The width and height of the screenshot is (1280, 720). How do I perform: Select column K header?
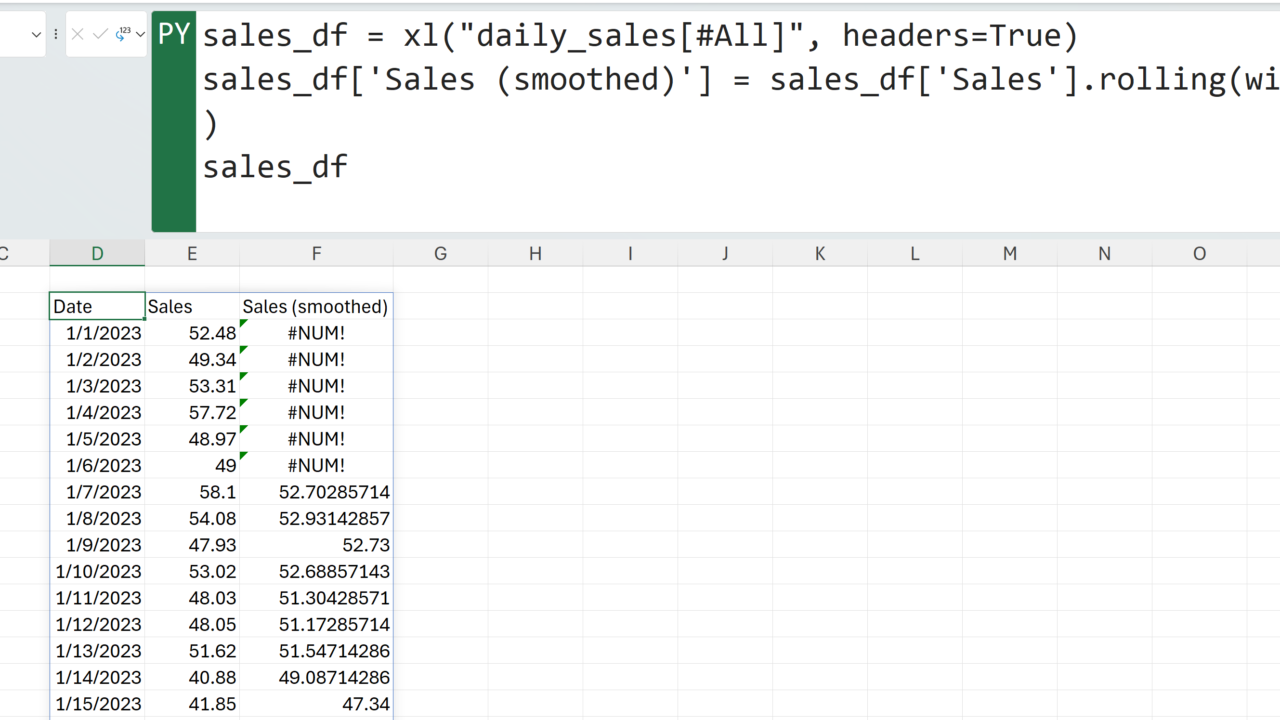coord(820,254)
